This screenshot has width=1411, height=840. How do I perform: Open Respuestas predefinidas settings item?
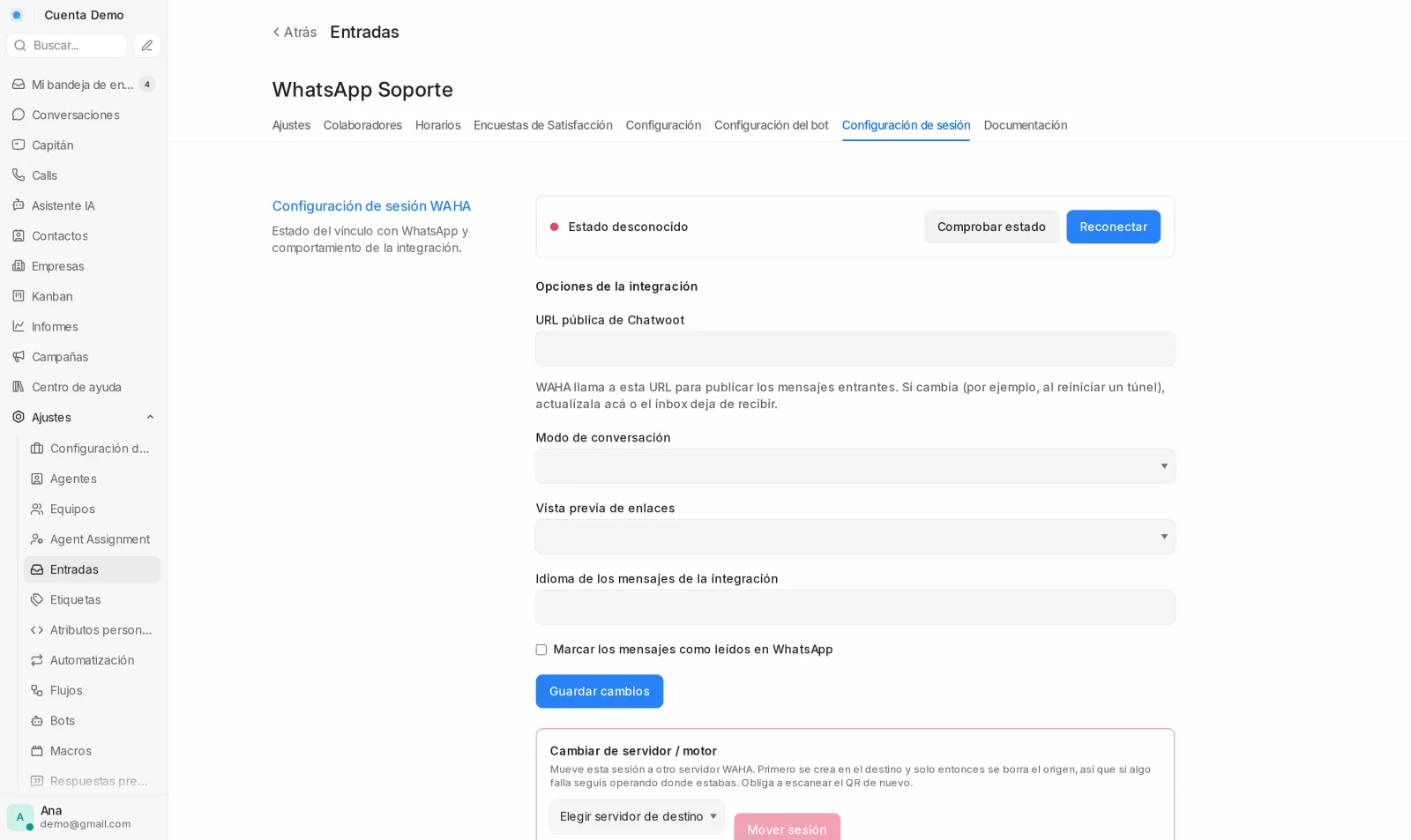point(92,781)
